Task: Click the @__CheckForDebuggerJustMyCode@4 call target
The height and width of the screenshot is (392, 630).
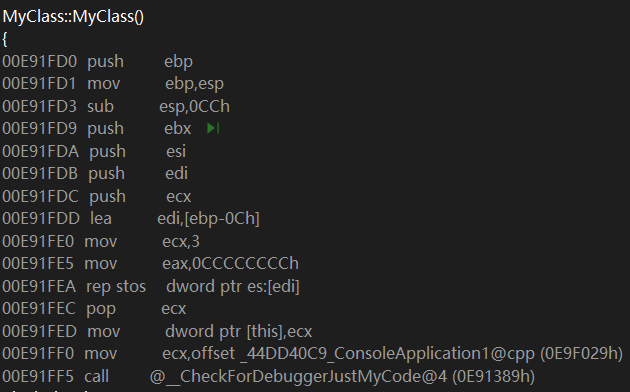Action: click(x=298, y=376)
